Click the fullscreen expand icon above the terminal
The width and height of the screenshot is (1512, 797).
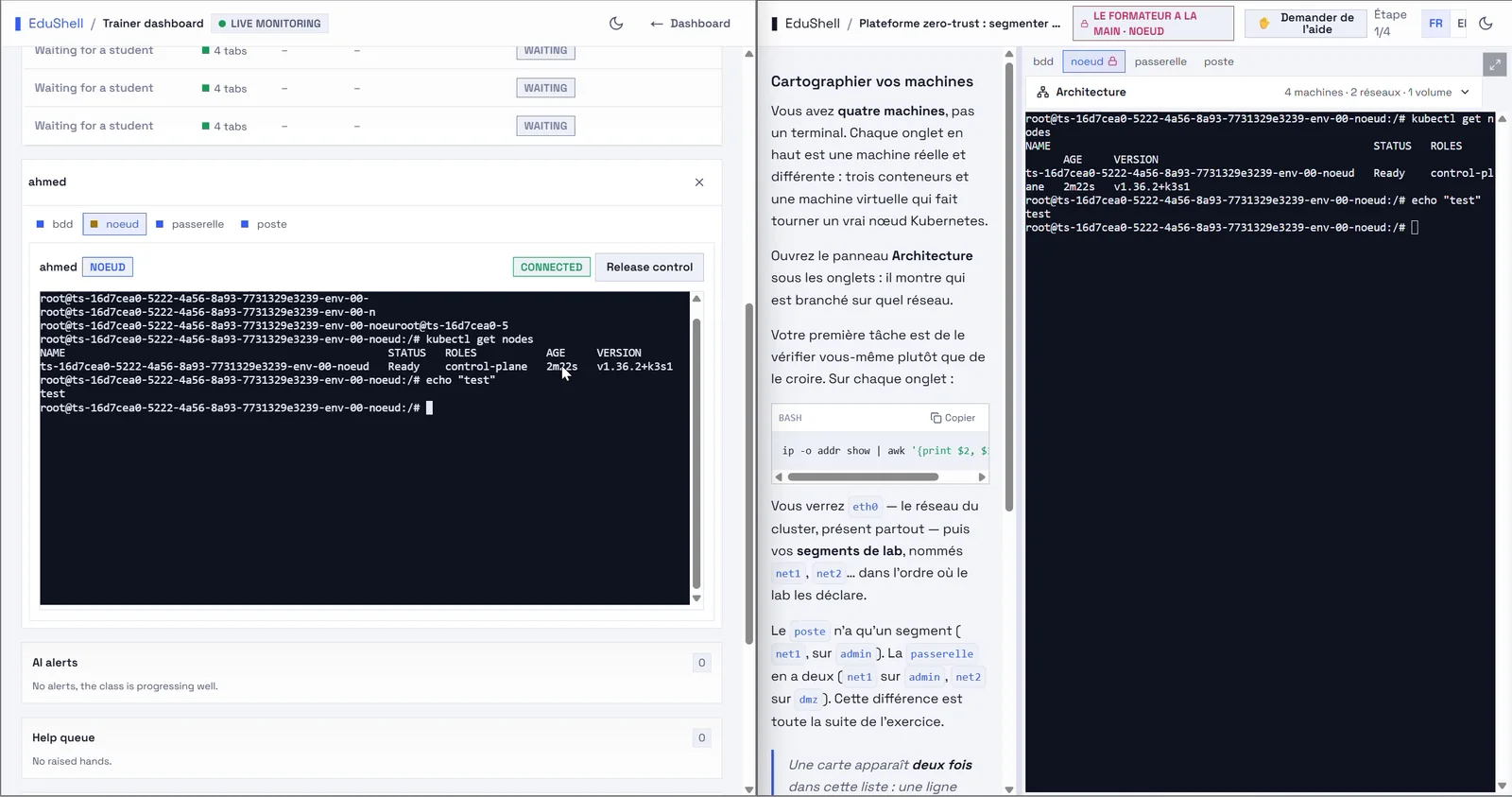pyautogui.click(x=1494, y=64)
